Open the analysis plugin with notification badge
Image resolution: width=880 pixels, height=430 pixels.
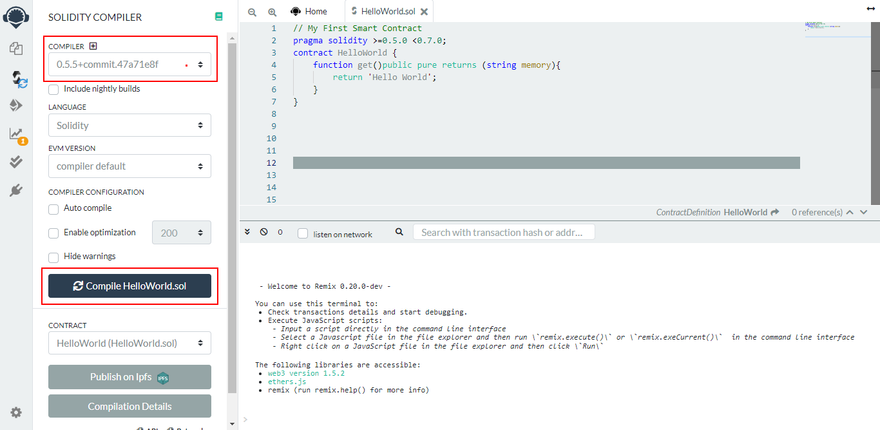click(16, 134)
